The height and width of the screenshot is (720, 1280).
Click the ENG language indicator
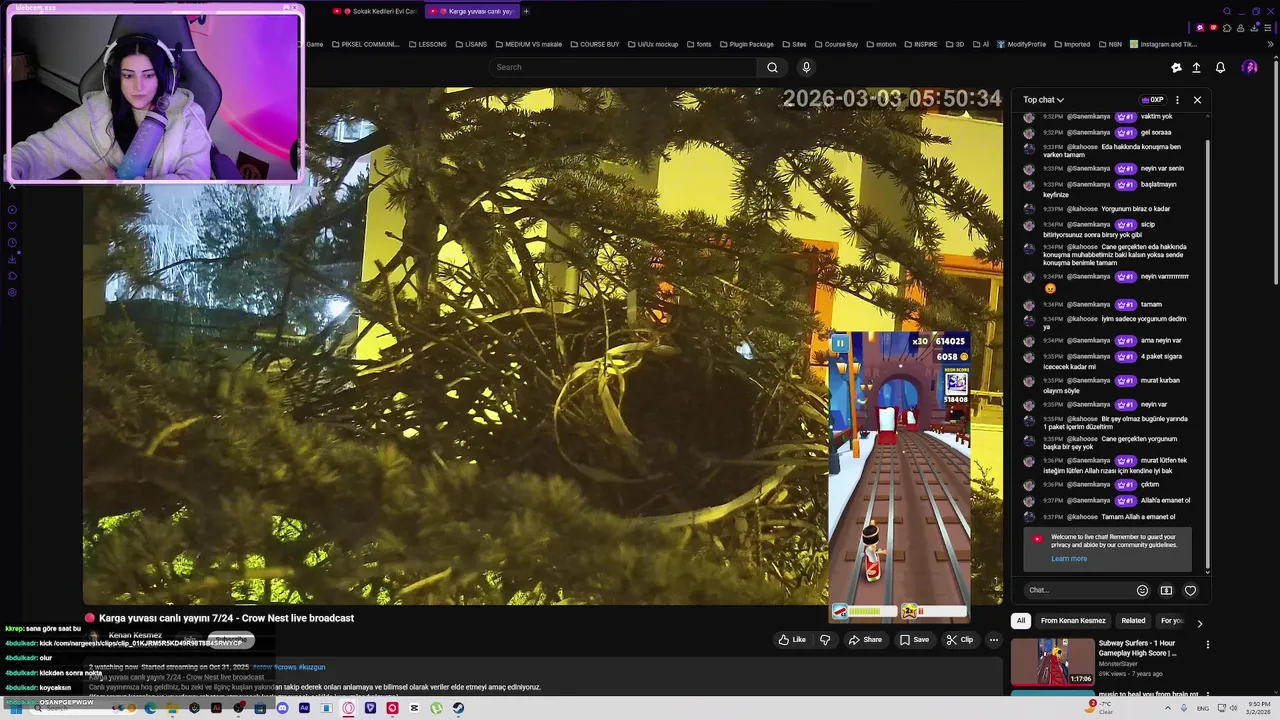coord(1203,708)
